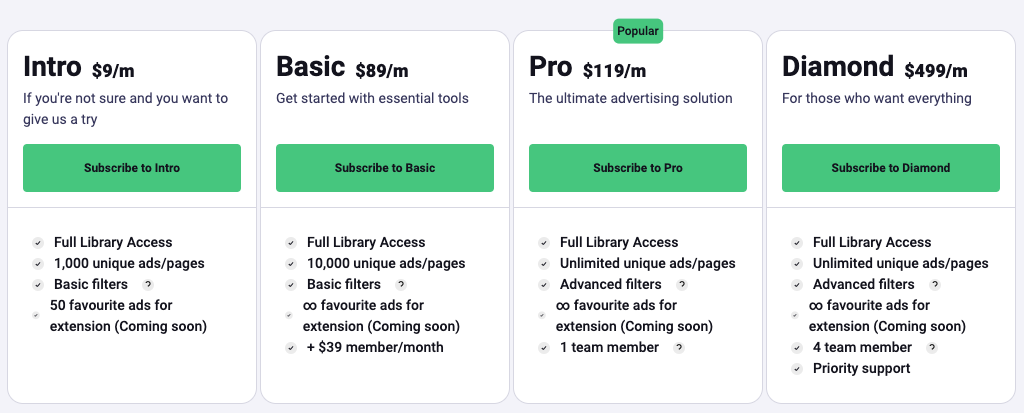Click help icon next to Pro Advanced filters

(x=682, y=285)
